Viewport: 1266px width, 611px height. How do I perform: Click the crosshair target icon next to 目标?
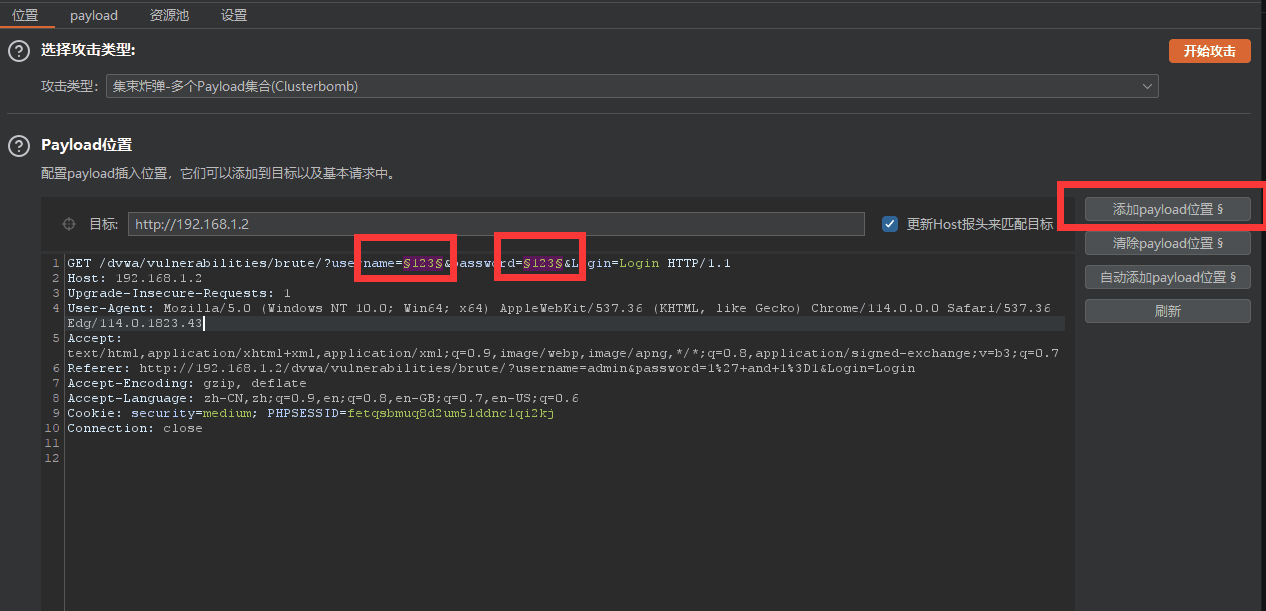pyautogui.click(x=69, y=224)
